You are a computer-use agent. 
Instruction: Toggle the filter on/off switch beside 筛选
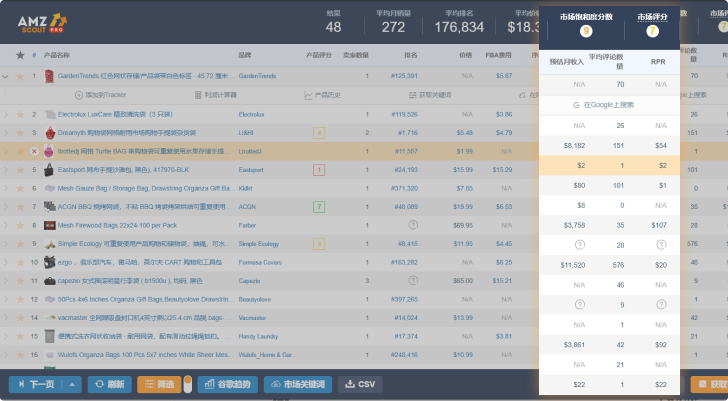(188, 384)
